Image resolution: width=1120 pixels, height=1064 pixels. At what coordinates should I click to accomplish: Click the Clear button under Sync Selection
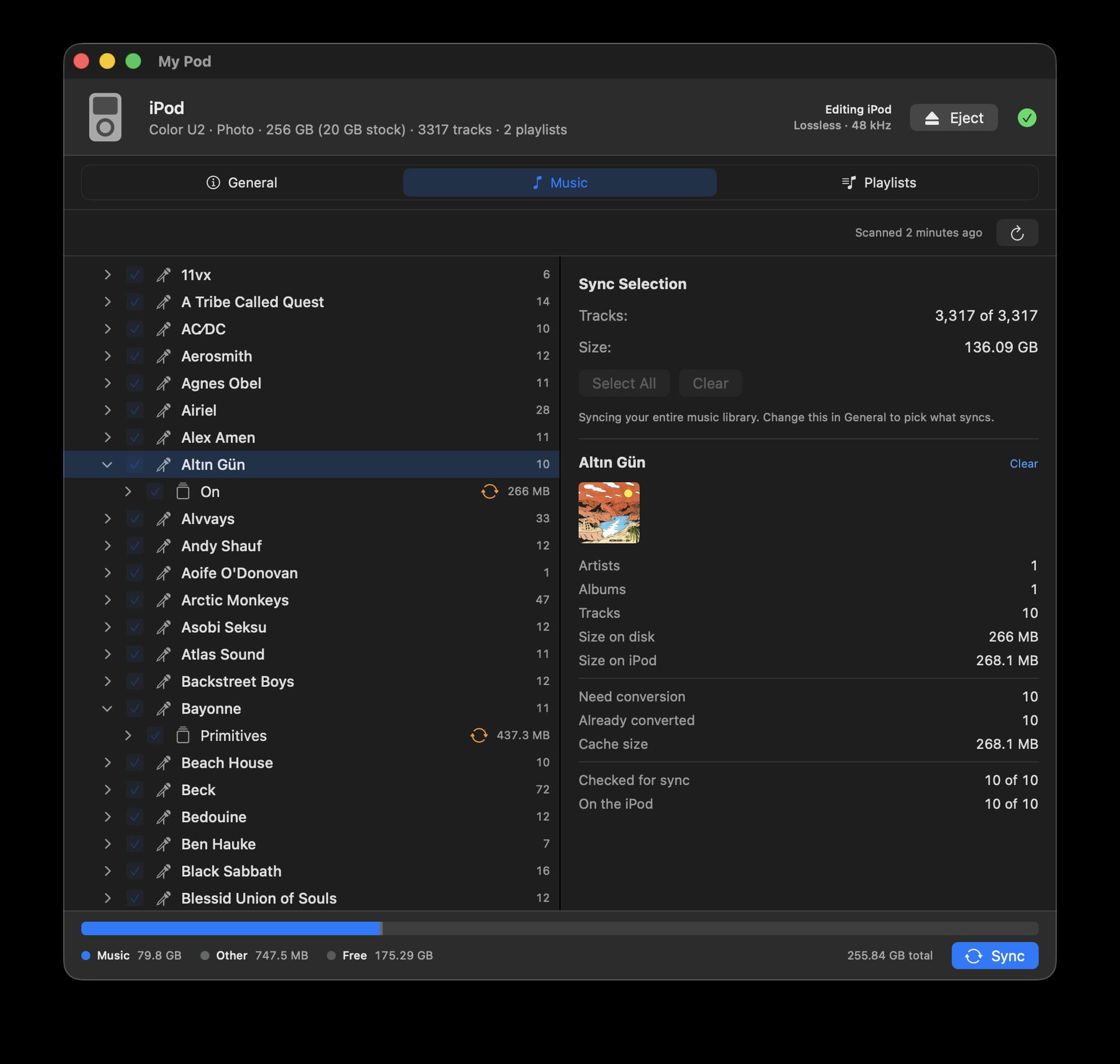711,383
